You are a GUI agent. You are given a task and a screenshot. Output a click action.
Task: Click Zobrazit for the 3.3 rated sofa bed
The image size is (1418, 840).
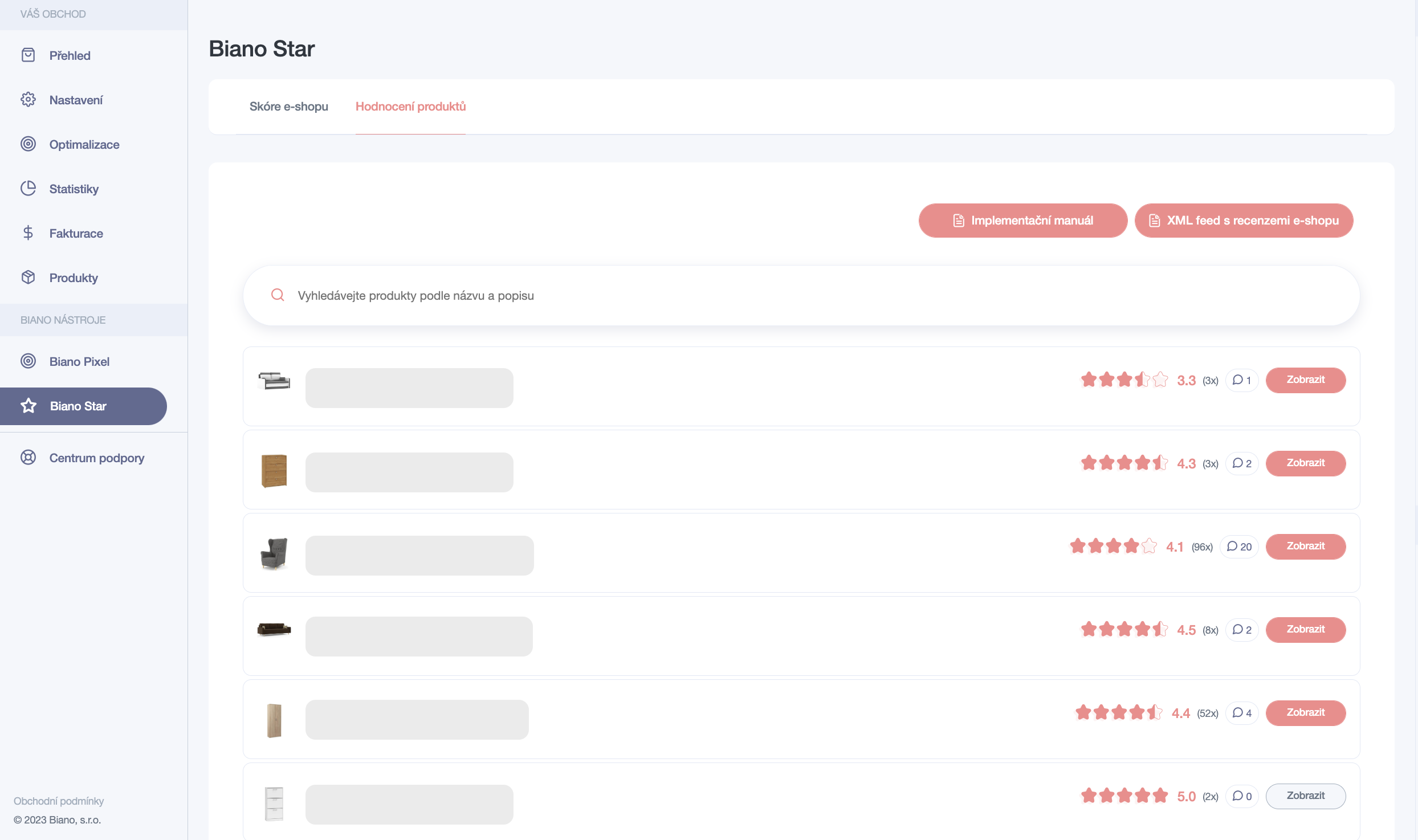point(1306,380)
